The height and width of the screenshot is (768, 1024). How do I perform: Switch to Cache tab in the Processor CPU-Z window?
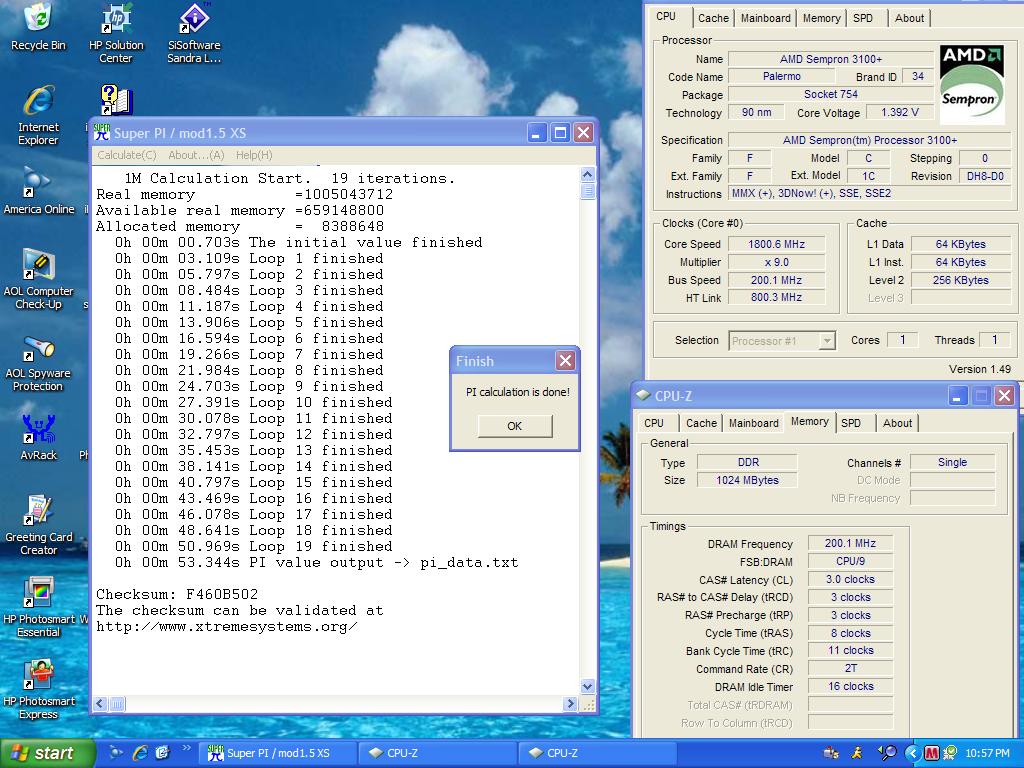[x=713, y=18]
